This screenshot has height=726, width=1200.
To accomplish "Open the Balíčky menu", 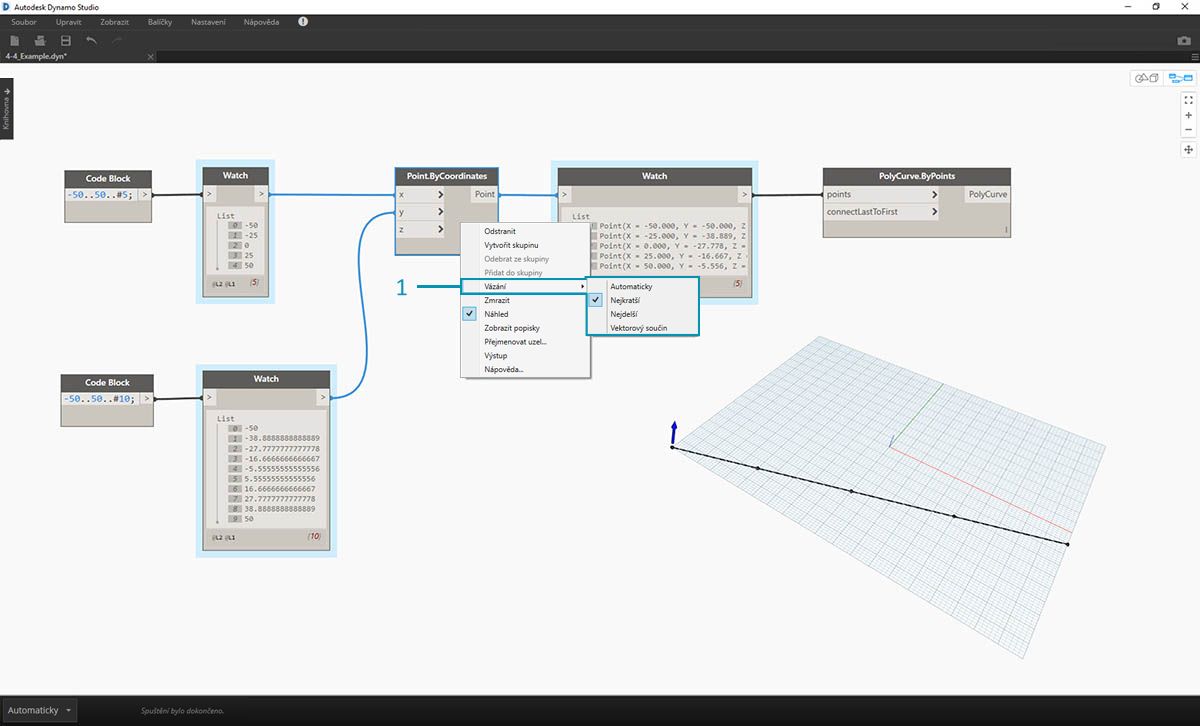I will [161, 21].
